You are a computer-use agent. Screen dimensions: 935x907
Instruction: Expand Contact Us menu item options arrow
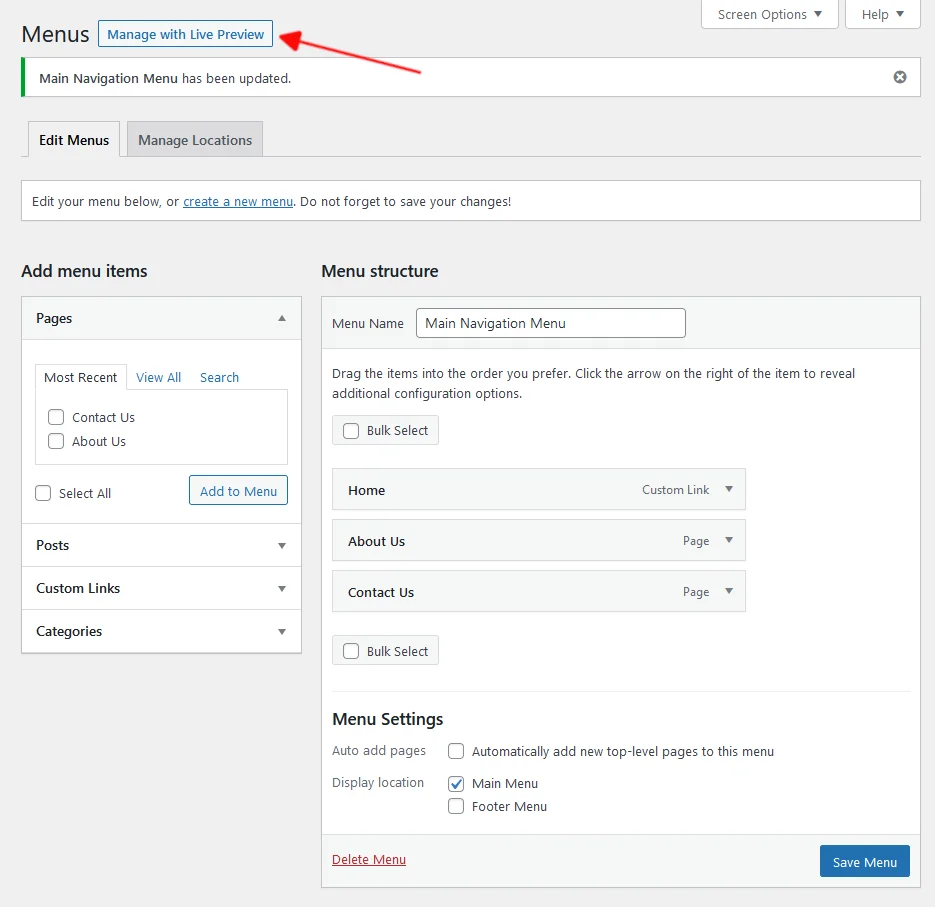[x=729, y=591]
